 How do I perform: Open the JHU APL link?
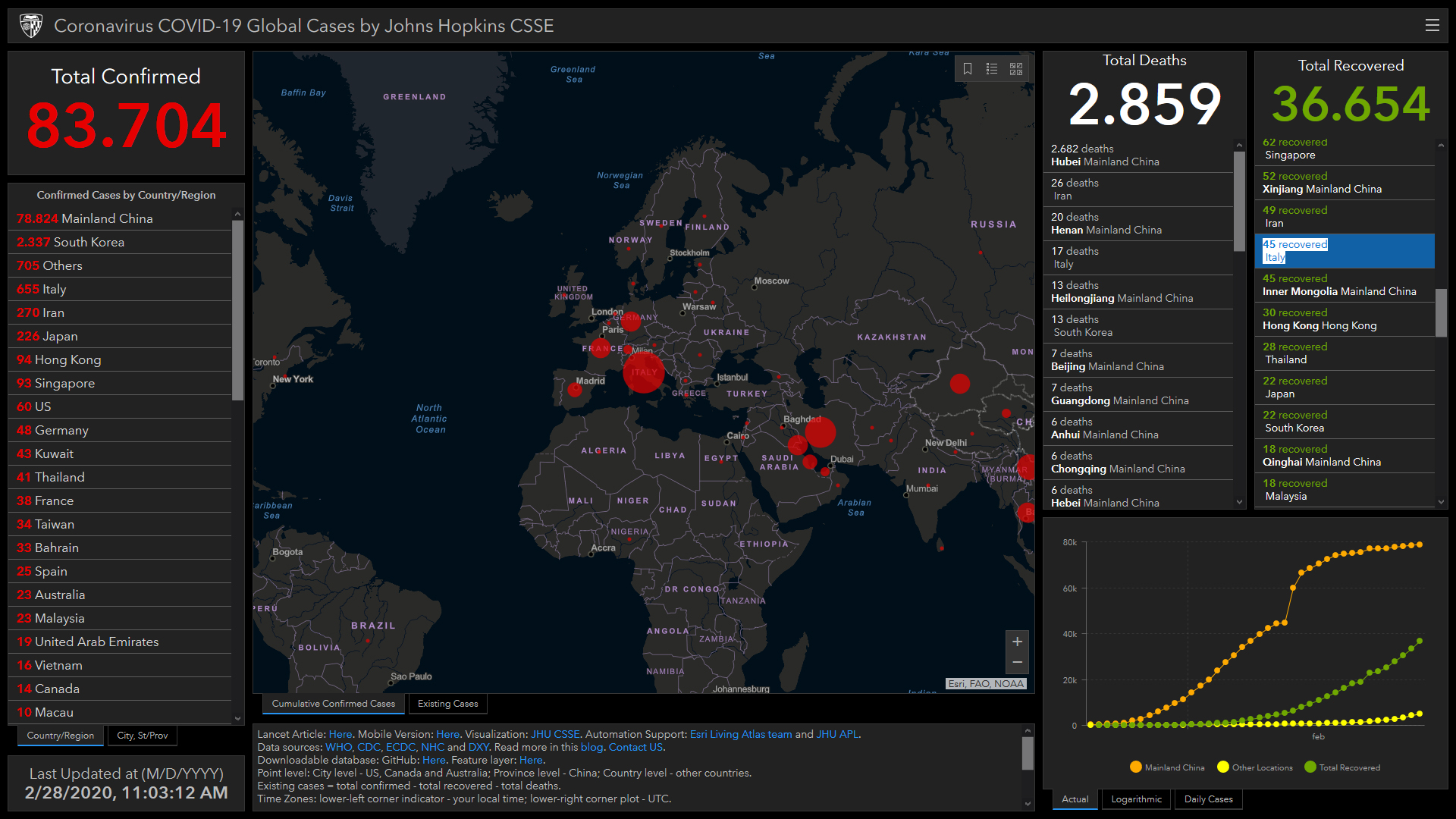click(x=837, y=734)
